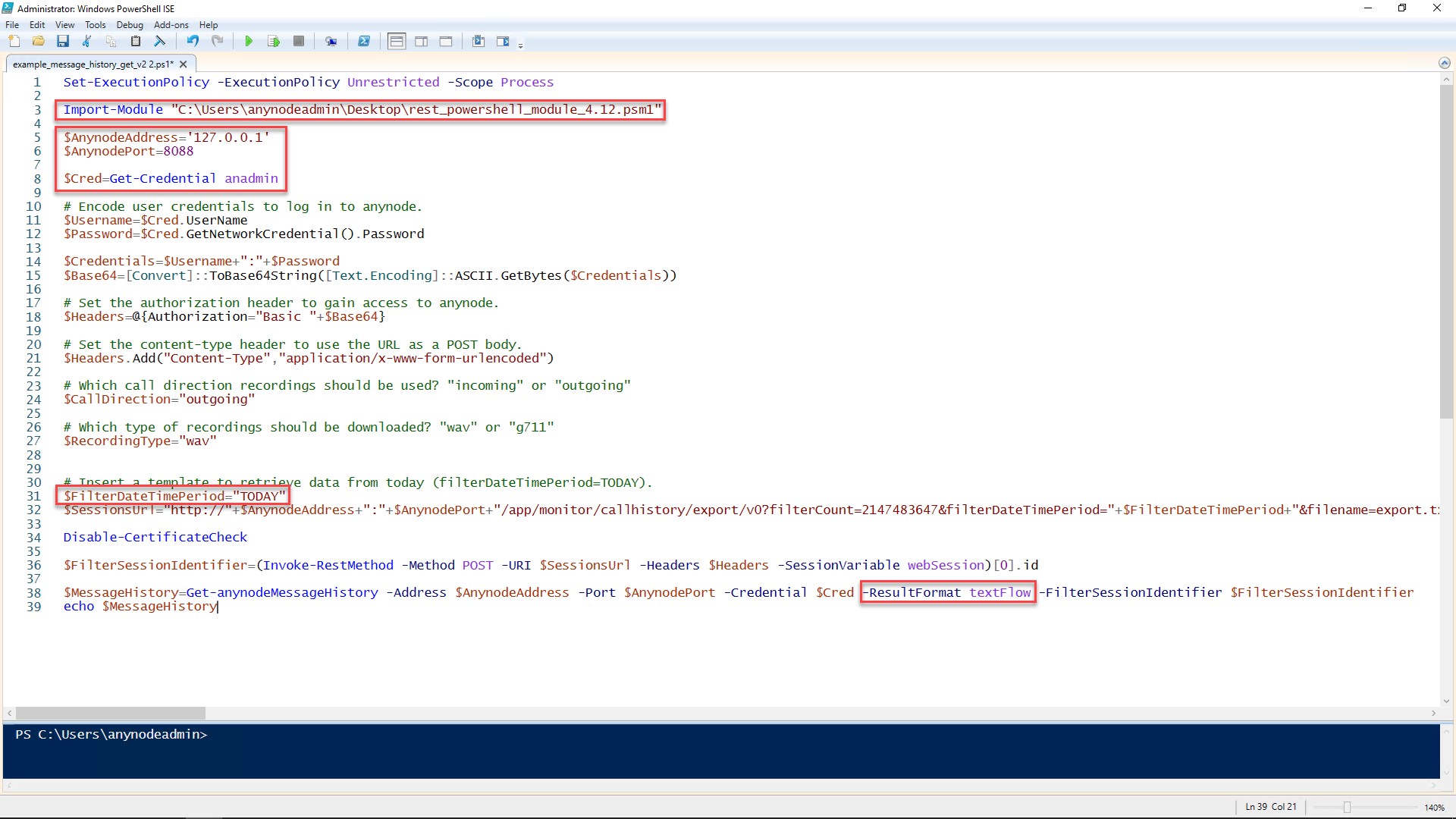Close the script tab with its X
1456x819 pixels.
(x=183, y=64)
